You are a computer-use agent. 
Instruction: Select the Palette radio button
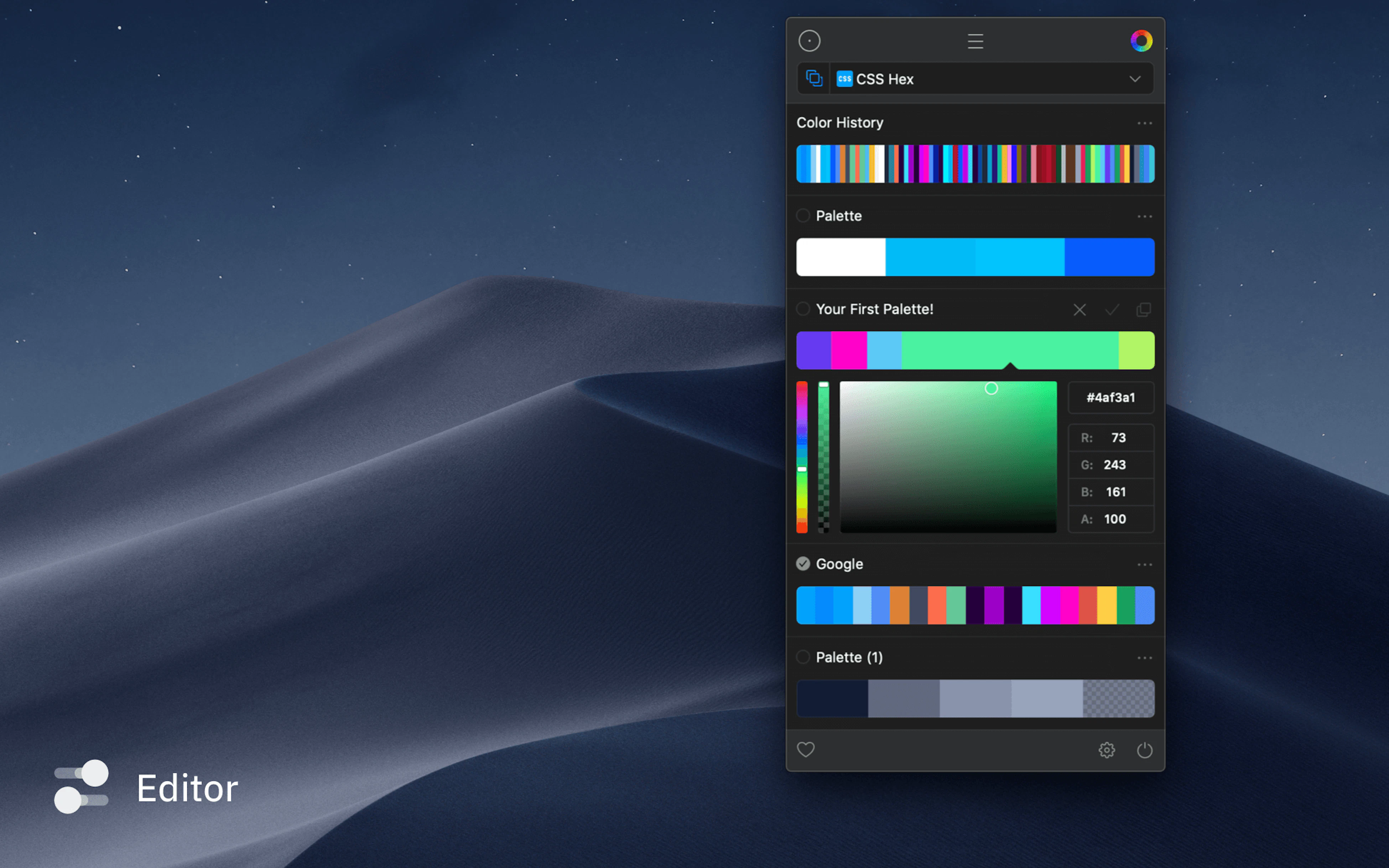803,216
